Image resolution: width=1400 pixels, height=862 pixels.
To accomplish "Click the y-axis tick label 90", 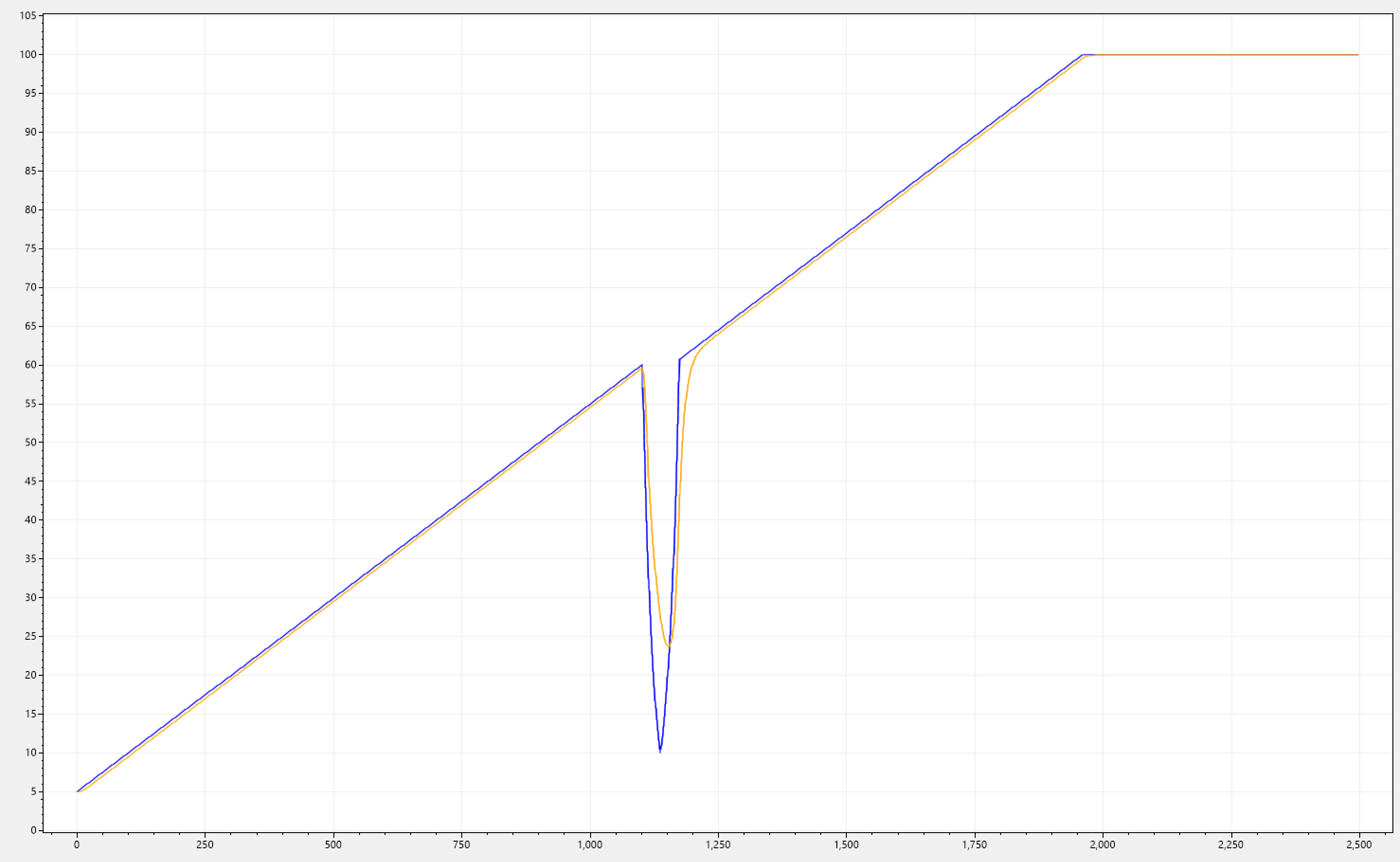I will pos(30,132).
